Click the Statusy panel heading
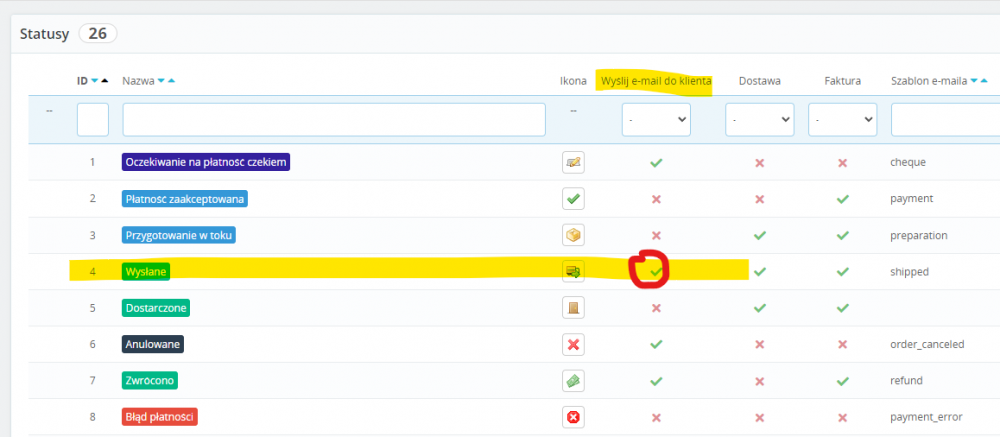The height and width of the screenshot is (437, 1000). click(44, 34)
